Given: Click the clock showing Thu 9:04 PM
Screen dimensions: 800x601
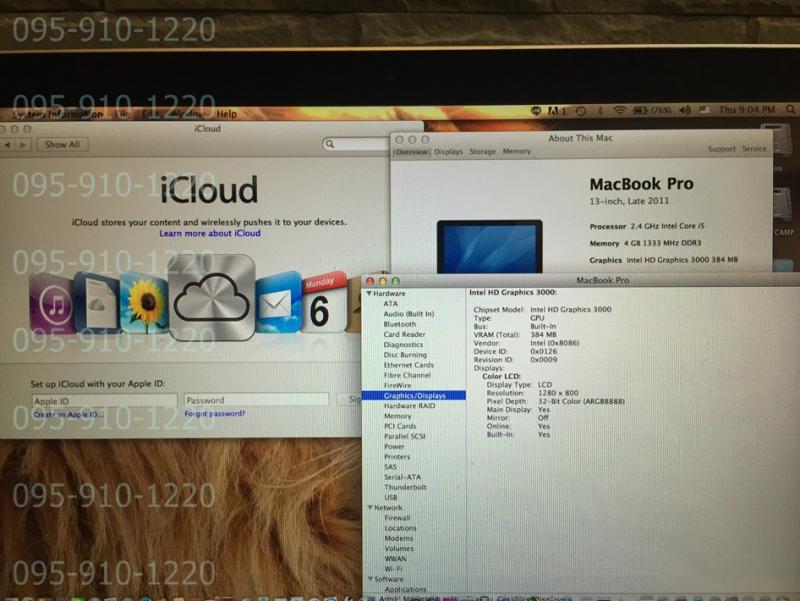Looking at the screenshot, I should 747,110.
